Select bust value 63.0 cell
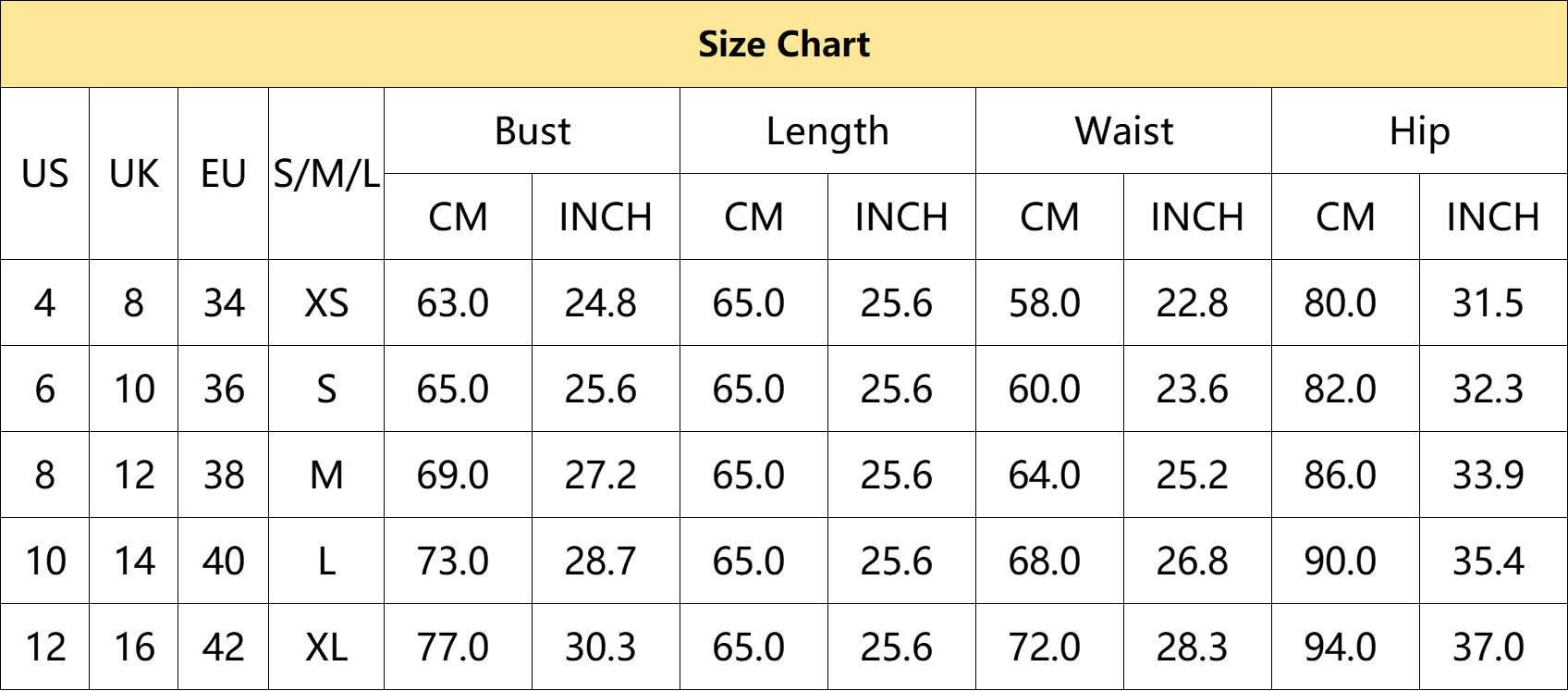 point(459,302)
